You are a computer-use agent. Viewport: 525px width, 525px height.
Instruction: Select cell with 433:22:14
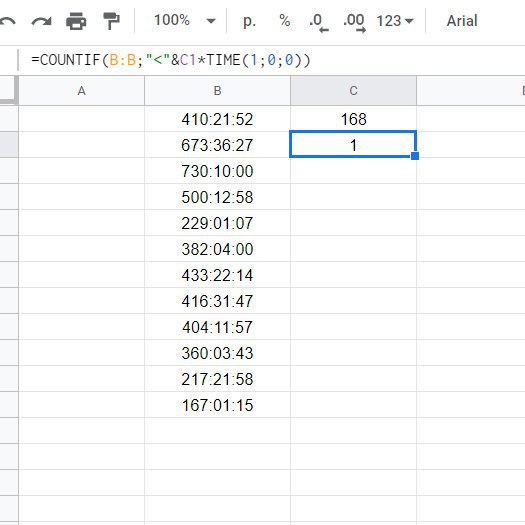(217, 275)
